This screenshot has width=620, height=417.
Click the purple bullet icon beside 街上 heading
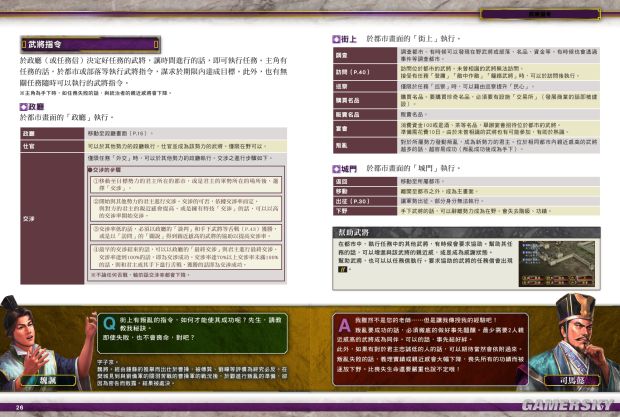(336, 39)
